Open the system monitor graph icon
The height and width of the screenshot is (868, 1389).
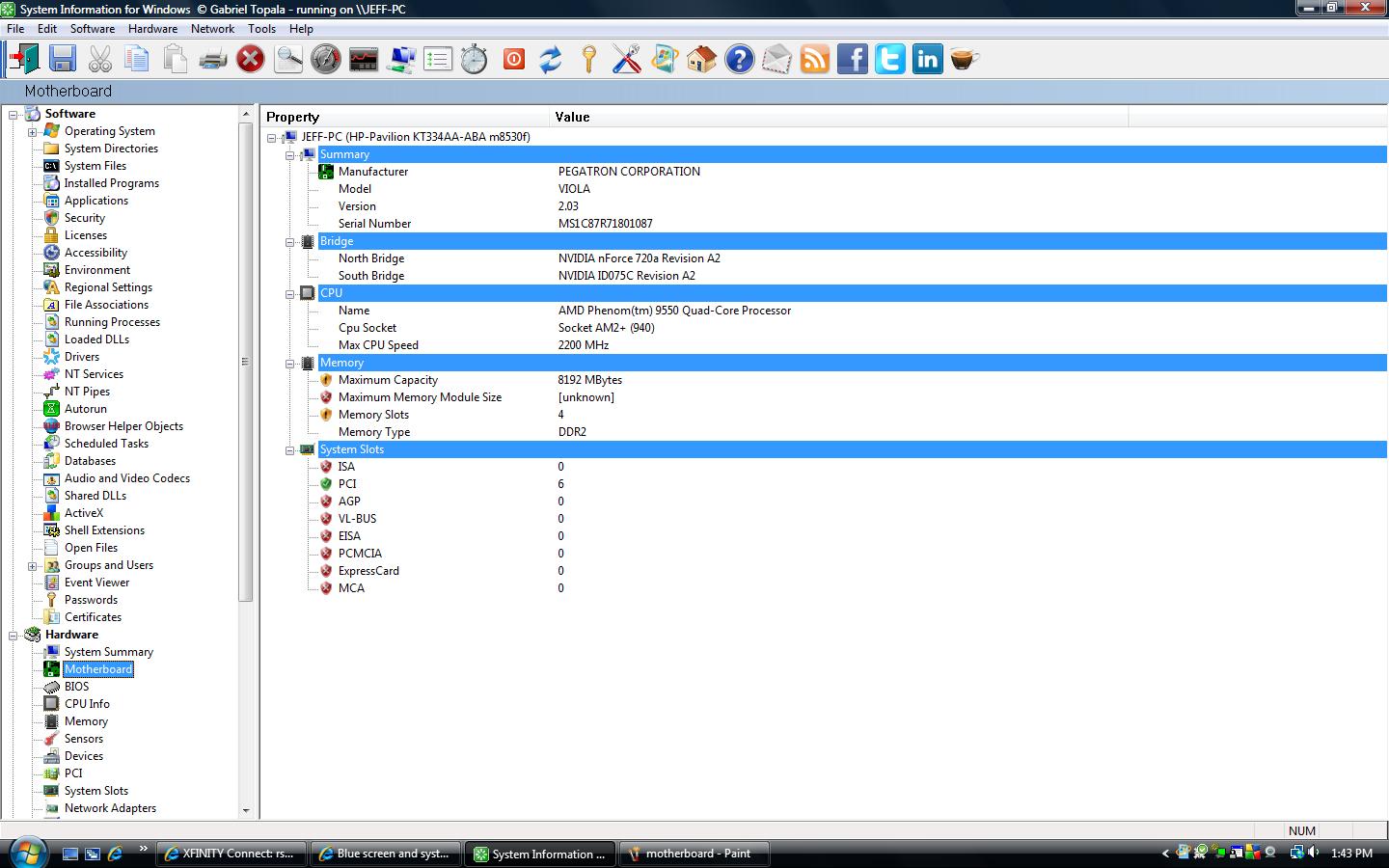[364, 60]
